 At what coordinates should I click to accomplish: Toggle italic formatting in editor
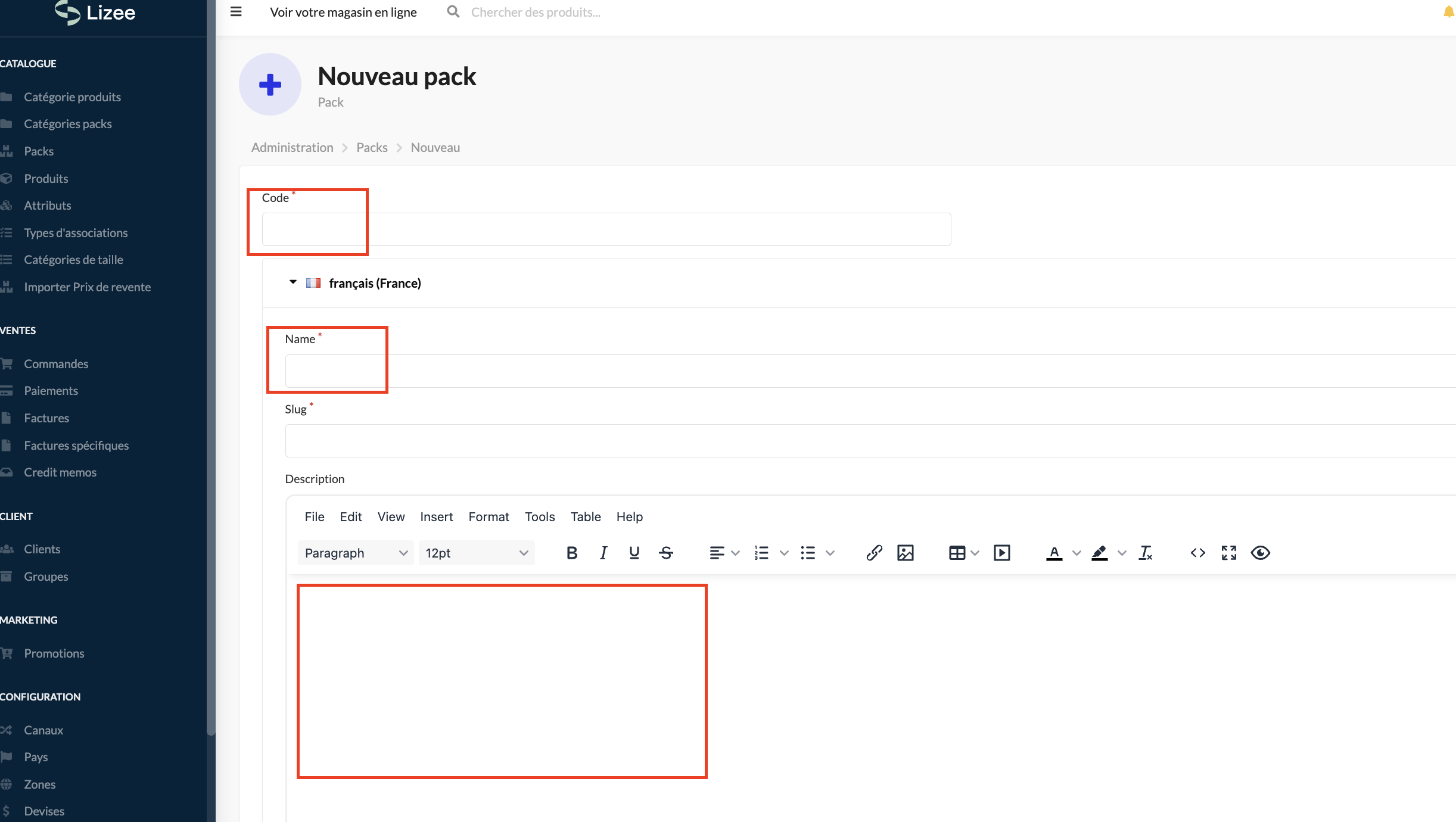click(603, 553)
